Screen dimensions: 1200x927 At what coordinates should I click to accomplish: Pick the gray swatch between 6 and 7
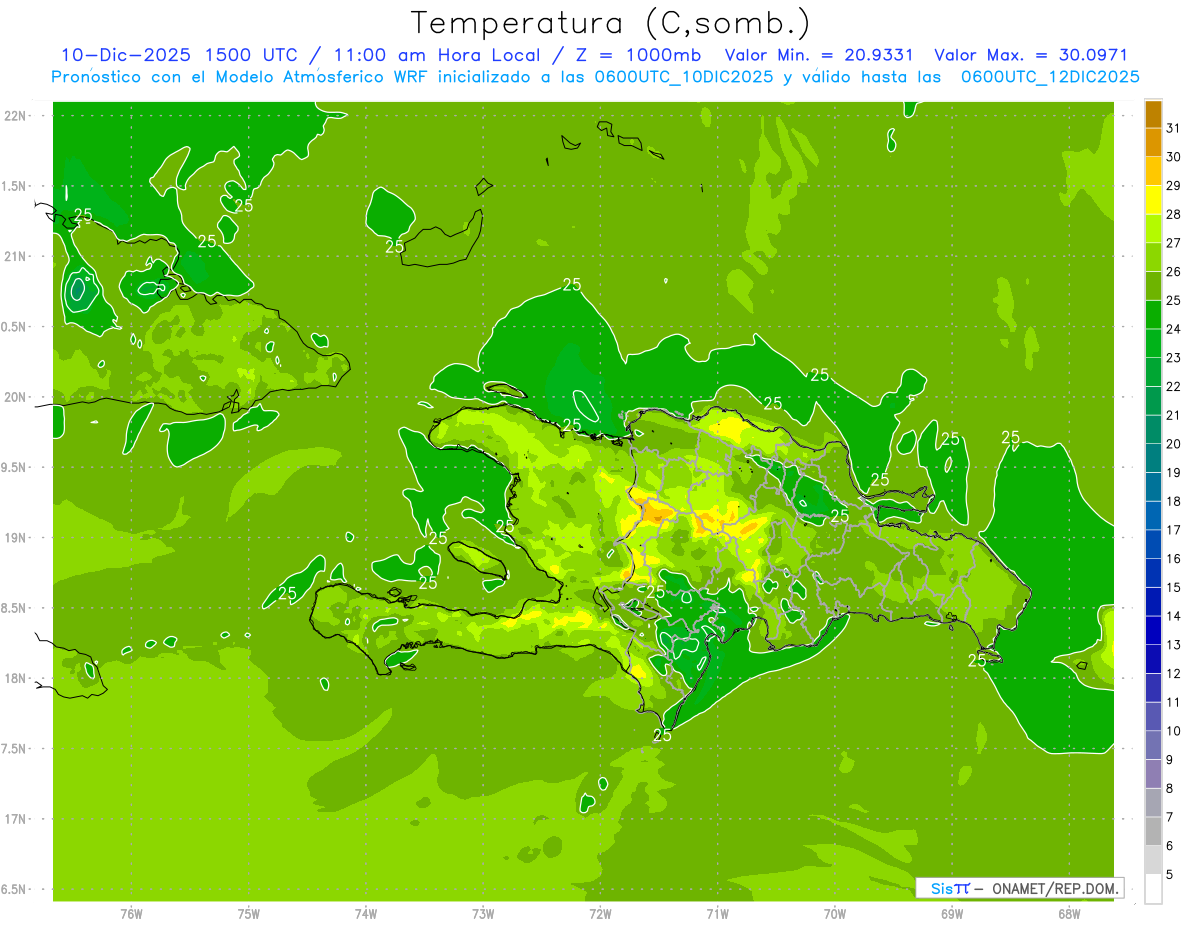tap(1153, 831)
